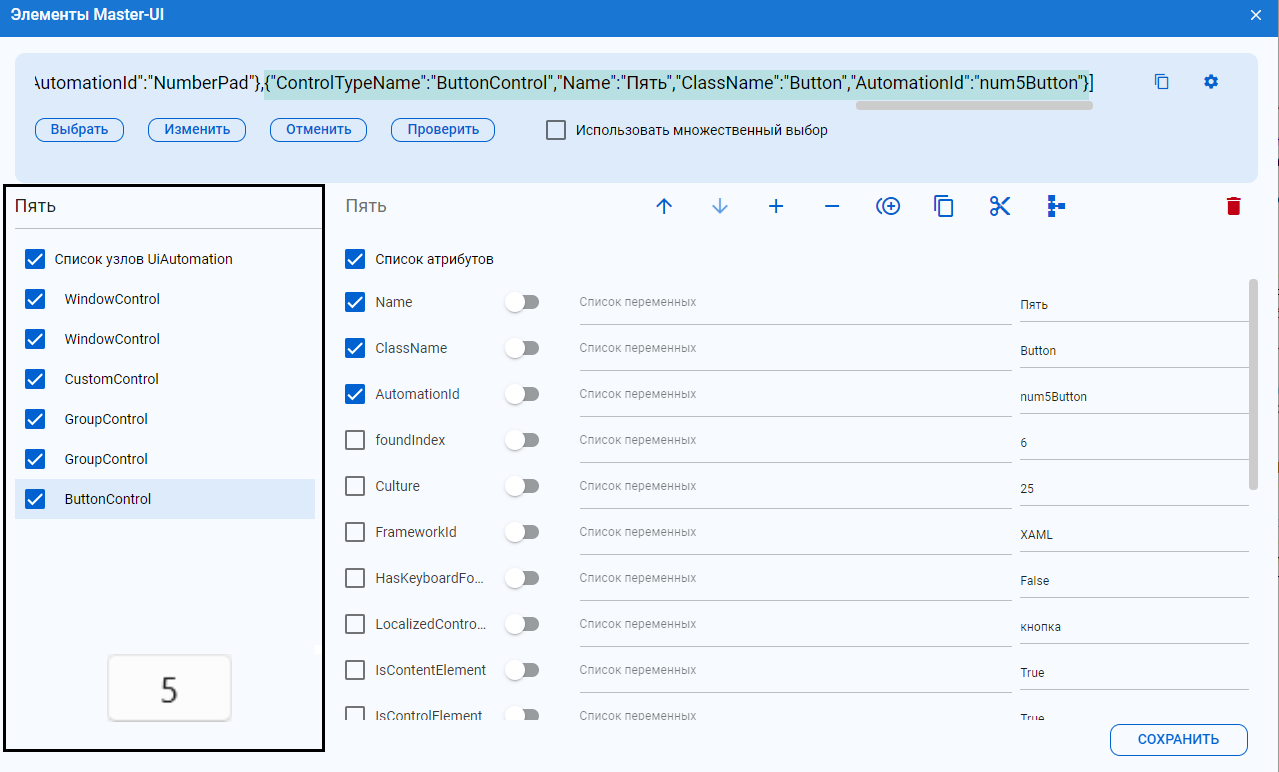
Task: Click the circled plus icon
Action: [x=888, y=206]
